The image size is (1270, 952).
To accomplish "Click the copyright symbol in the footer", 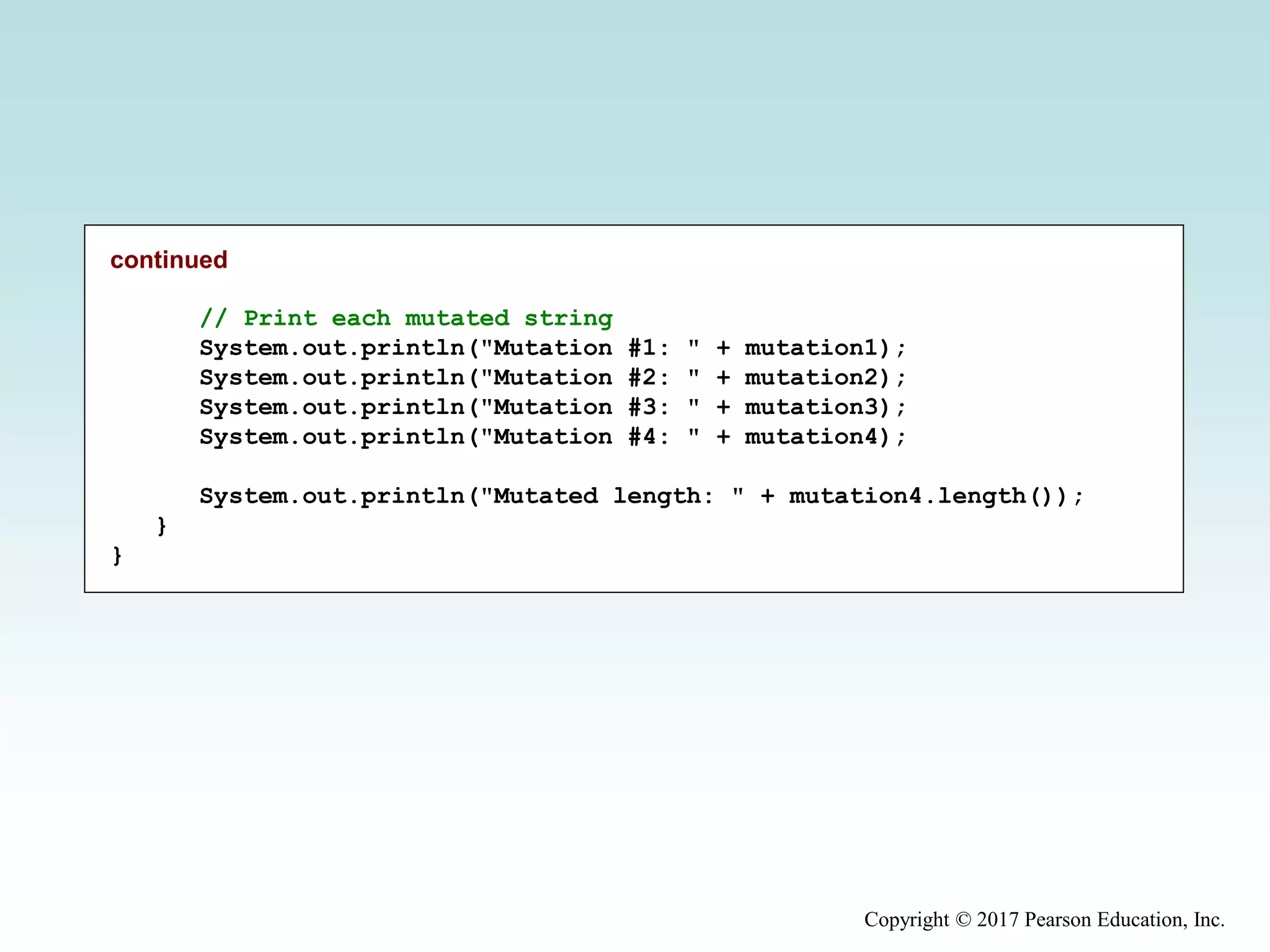I will click(x=962, y=920).
